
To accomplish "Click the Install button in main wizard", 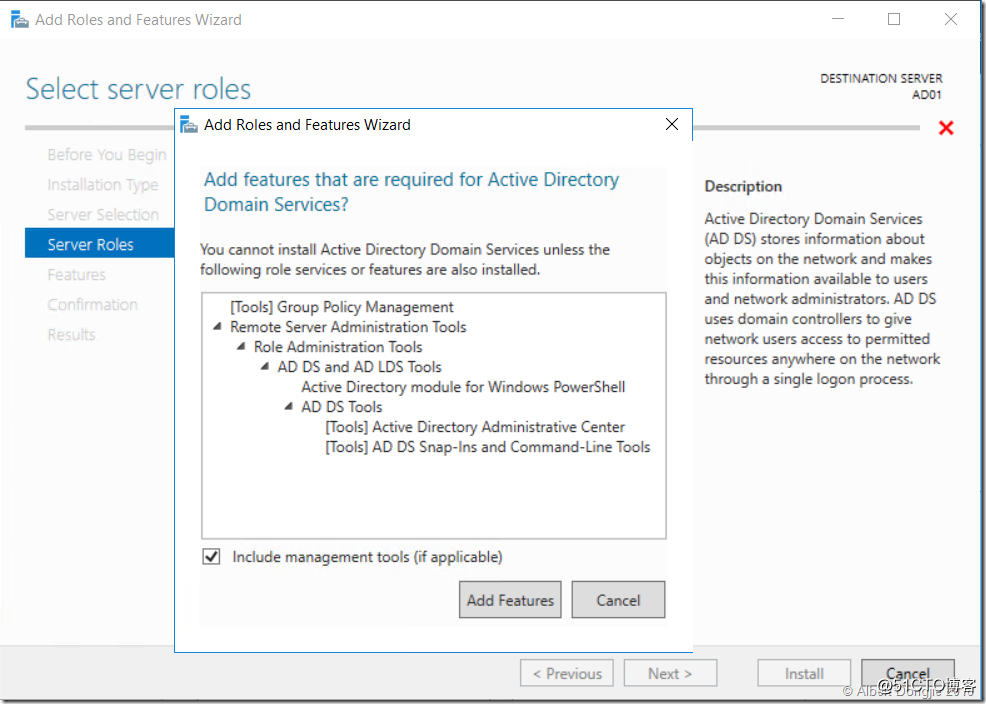I will coord(804,673).
